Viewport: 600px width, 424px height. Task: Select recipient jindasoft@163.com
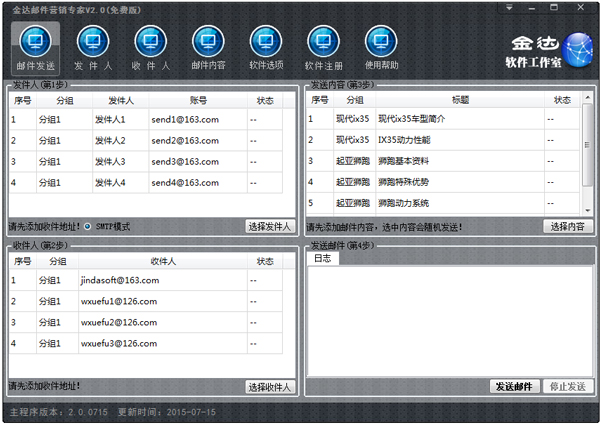[x=146, y=280]
